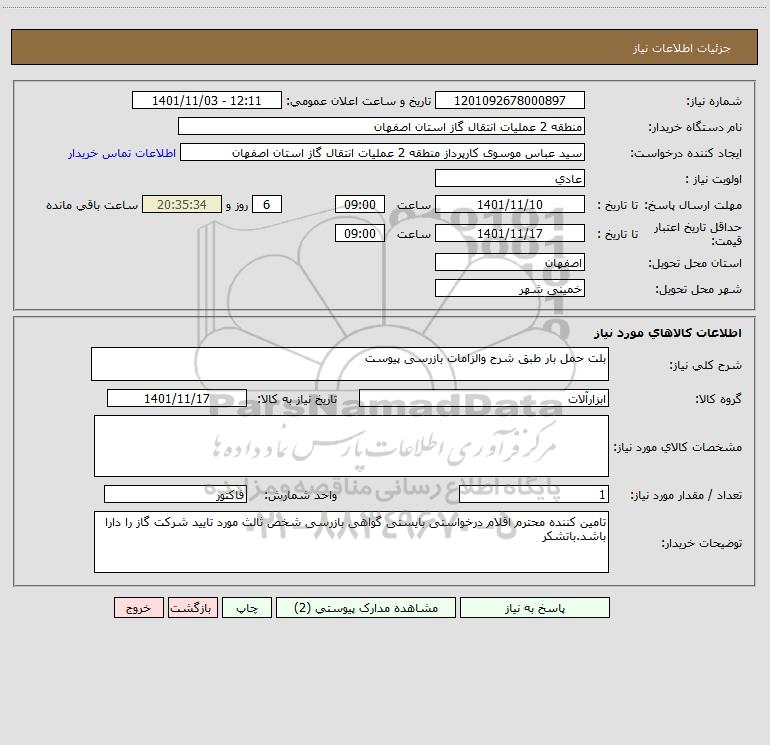770x745 pixels.
Task: Click the general description field بلت حمل بار
Action: [x=350, y=364]
